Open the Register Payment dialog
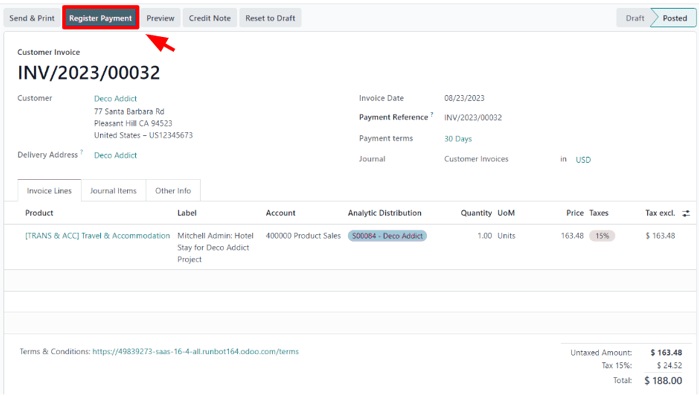699x396 pixels. pos(101,18)
